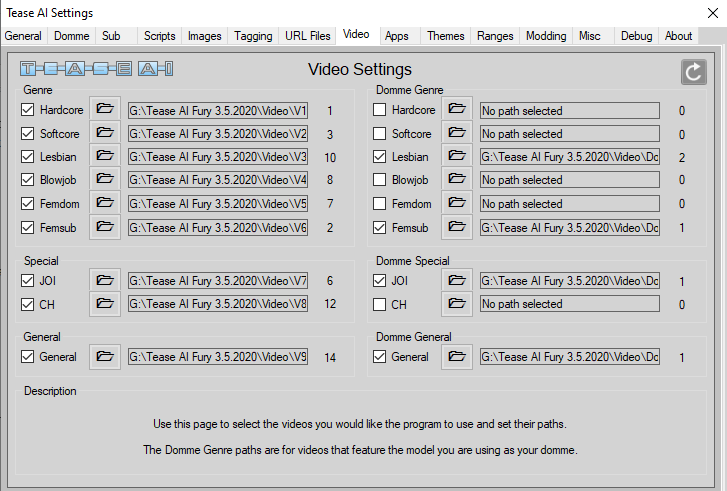Open the Ranges tab

point(495,36)
